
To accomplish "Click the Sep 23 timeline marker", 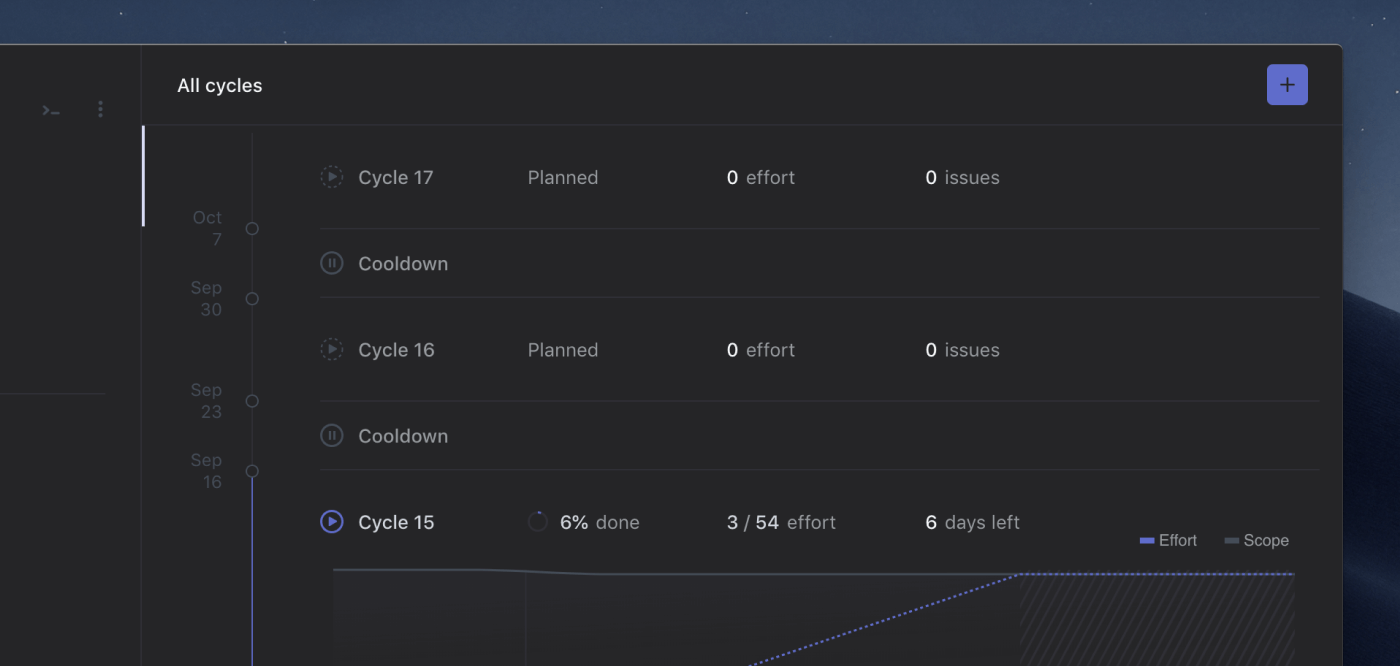I will [252, 401].
